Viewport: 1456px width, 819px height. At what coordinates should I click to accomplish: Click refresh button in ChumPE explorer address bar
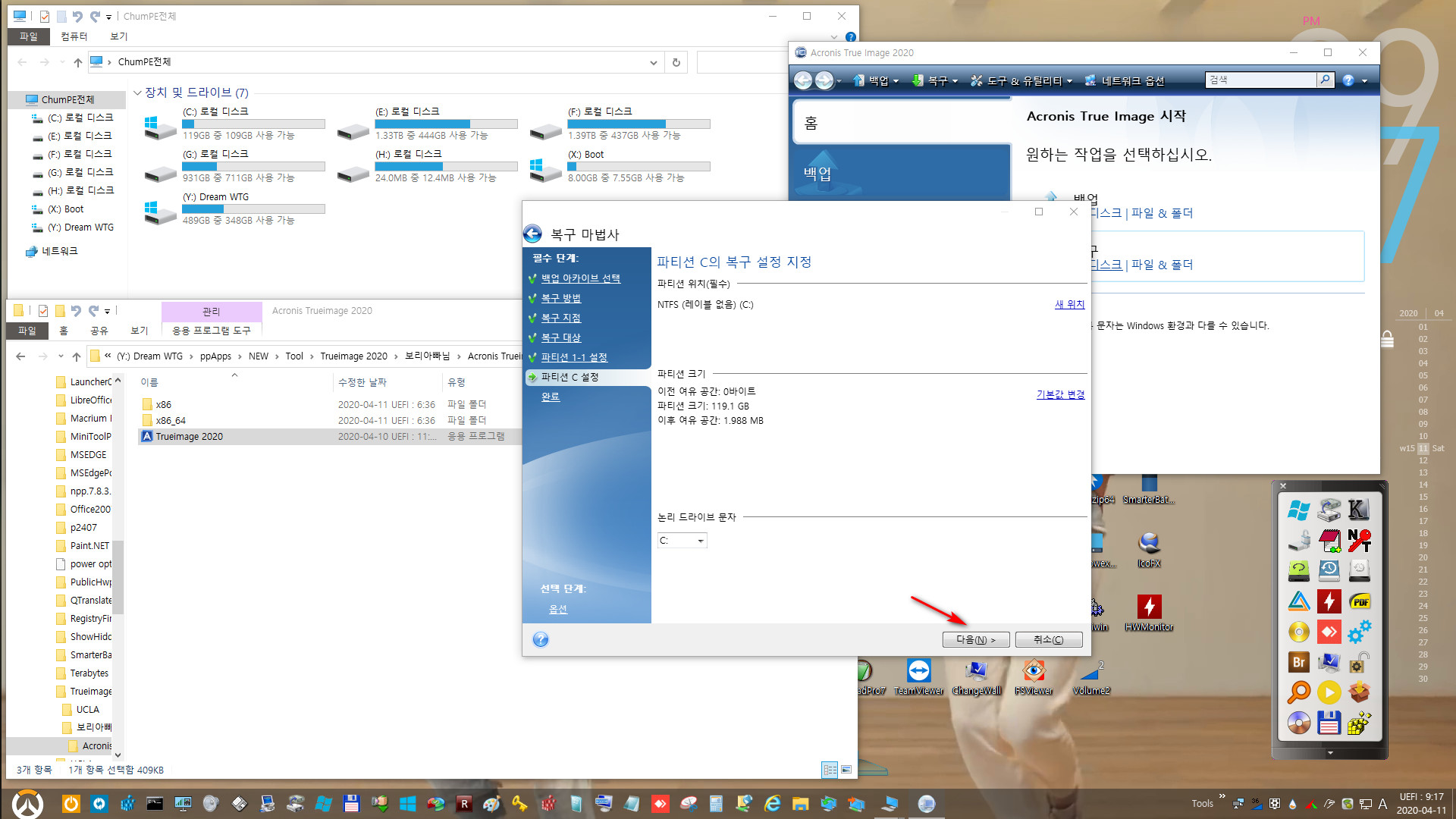pos(676,62)
